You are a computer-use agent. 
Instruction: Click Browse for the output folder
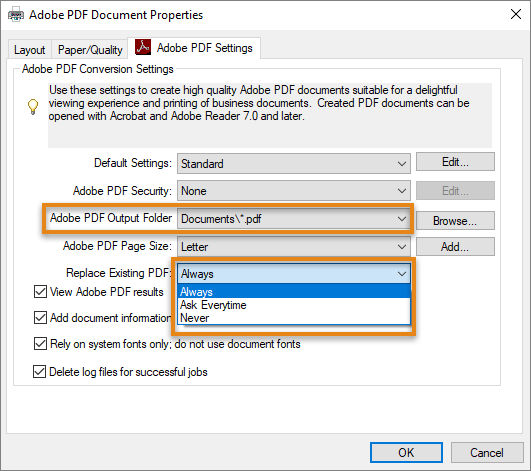click(x=455, y=221)
